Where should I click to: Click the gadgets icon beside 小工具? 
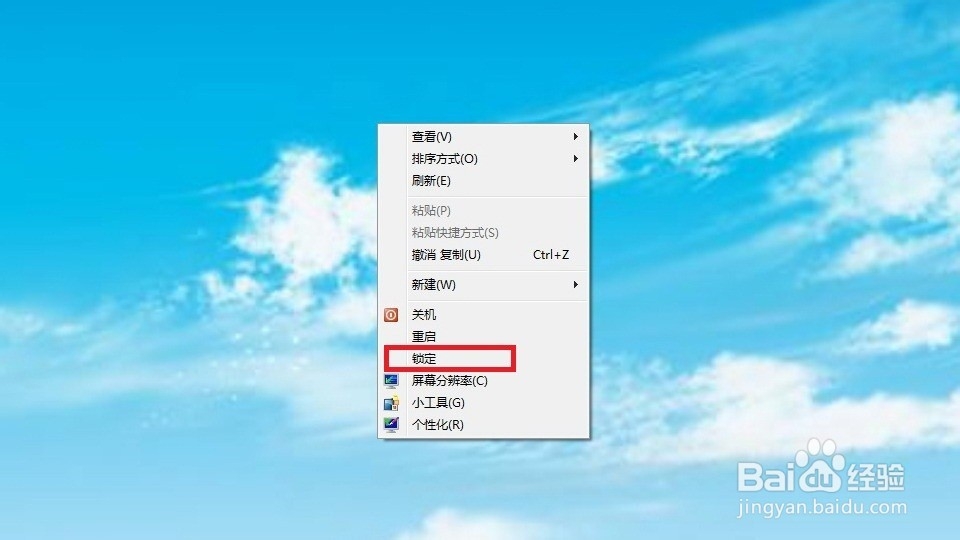click(x=391, y=403)
